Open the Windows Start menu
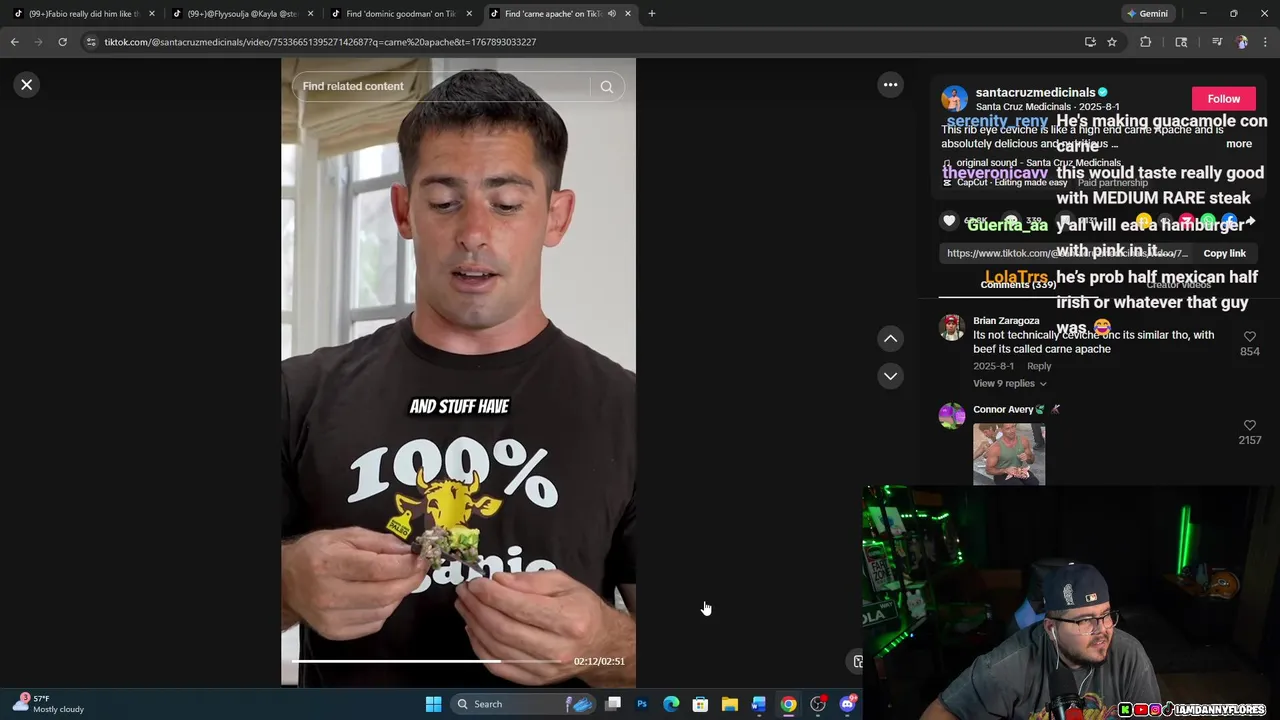 tap(433, 704)
